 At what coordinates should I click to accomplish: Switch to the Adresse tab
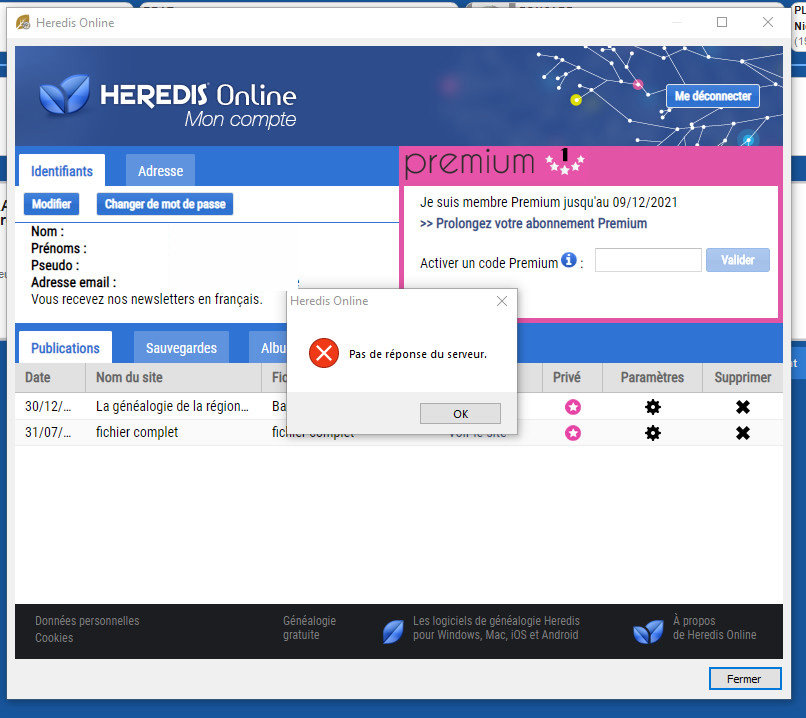(x=160, y=171)
